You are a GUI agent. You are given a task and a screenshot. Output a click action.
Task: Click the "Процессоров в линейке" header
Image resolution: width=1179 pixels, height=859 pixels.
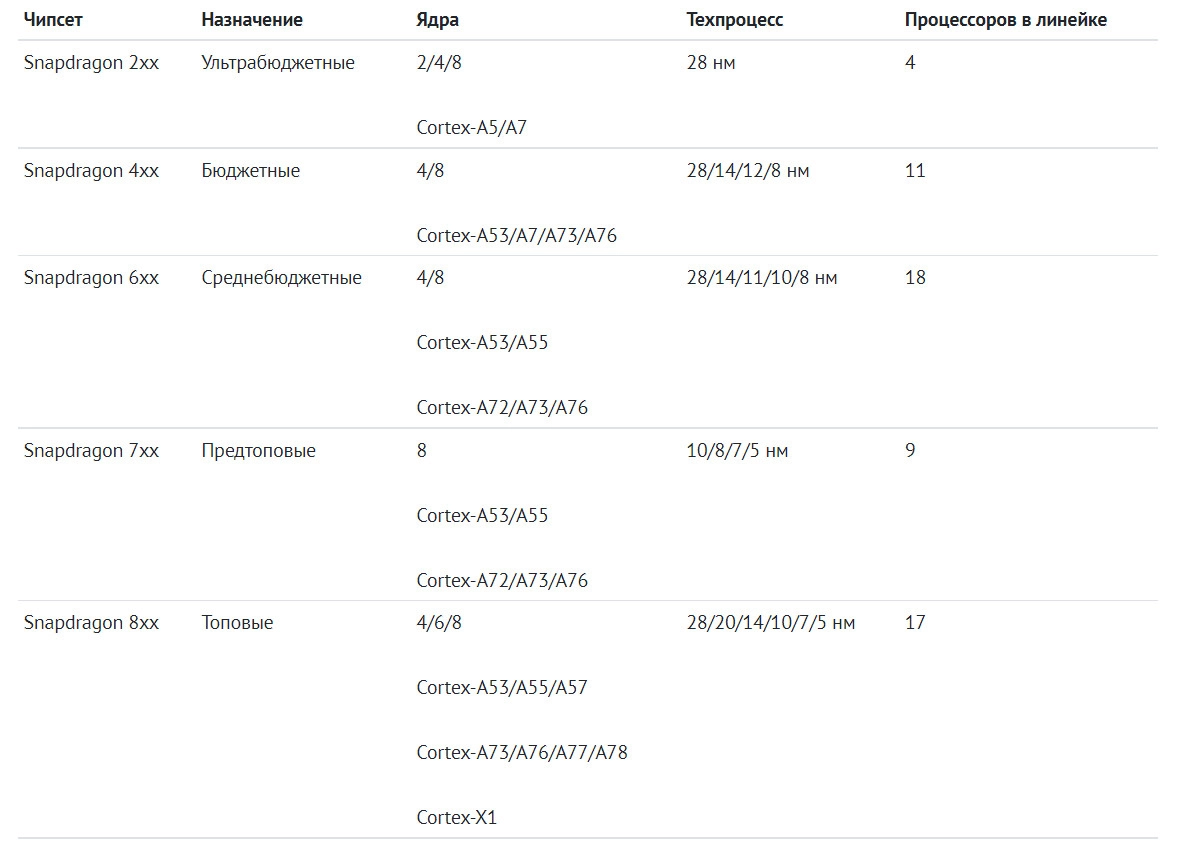[x=1006, y=20]
